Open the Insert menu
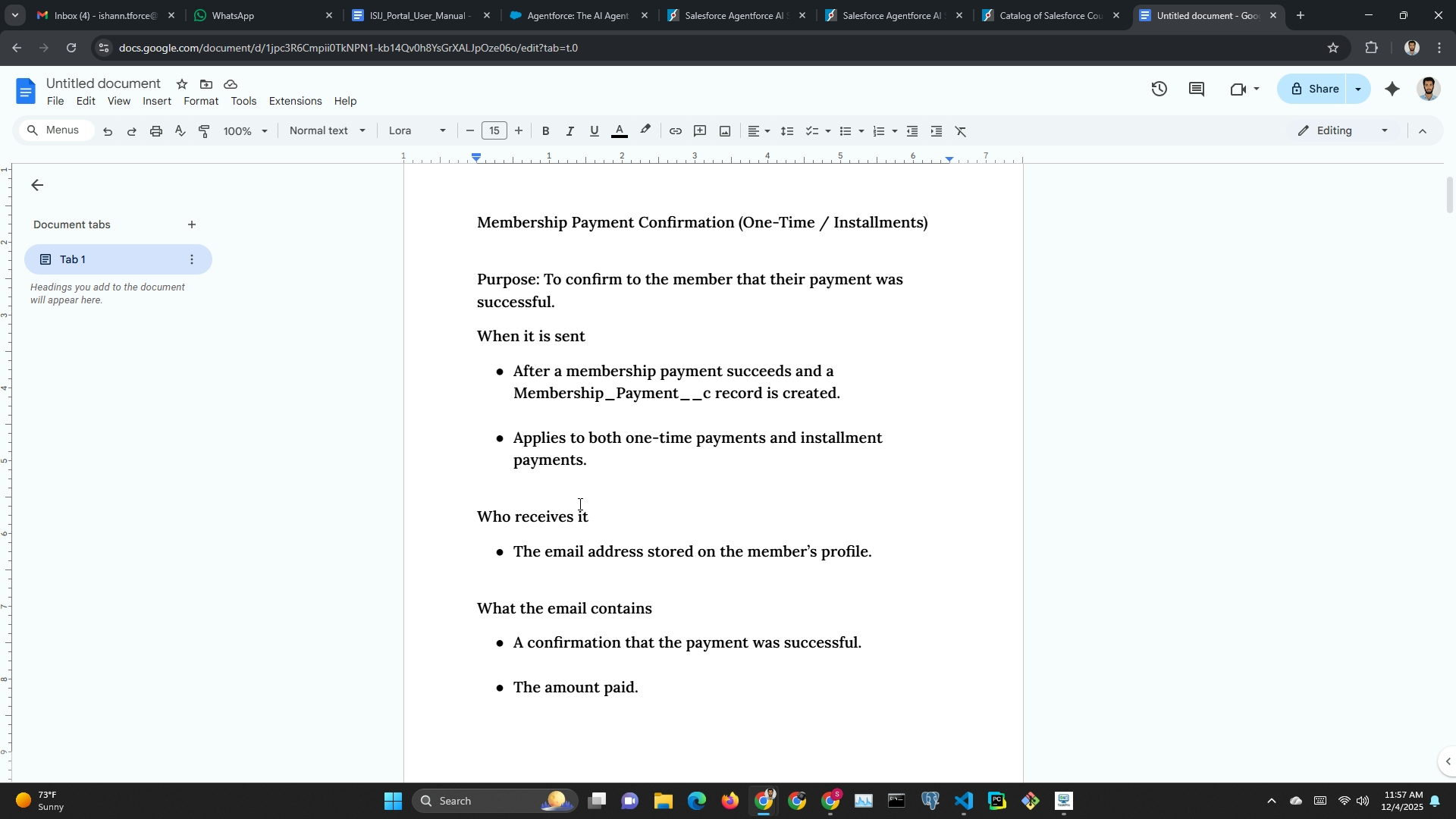This screenshot has width=1456, height=819. point(157,101)
